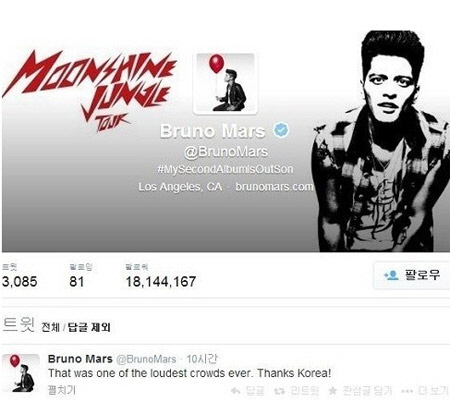Expand the tweet with 펼치기

tap(62, 390)
